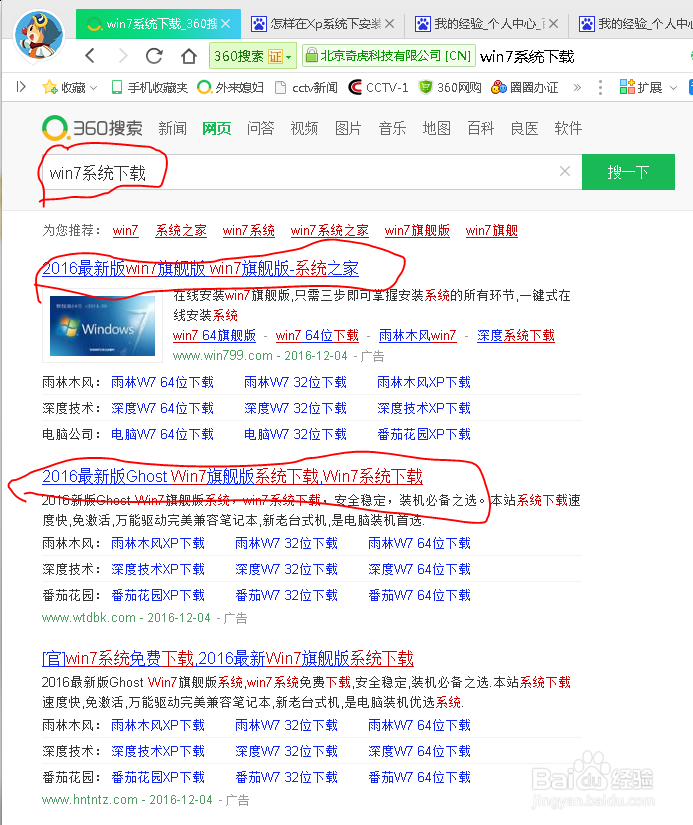693x825 pixels.
Task: Select the 软件 search category
Action: 568,128
